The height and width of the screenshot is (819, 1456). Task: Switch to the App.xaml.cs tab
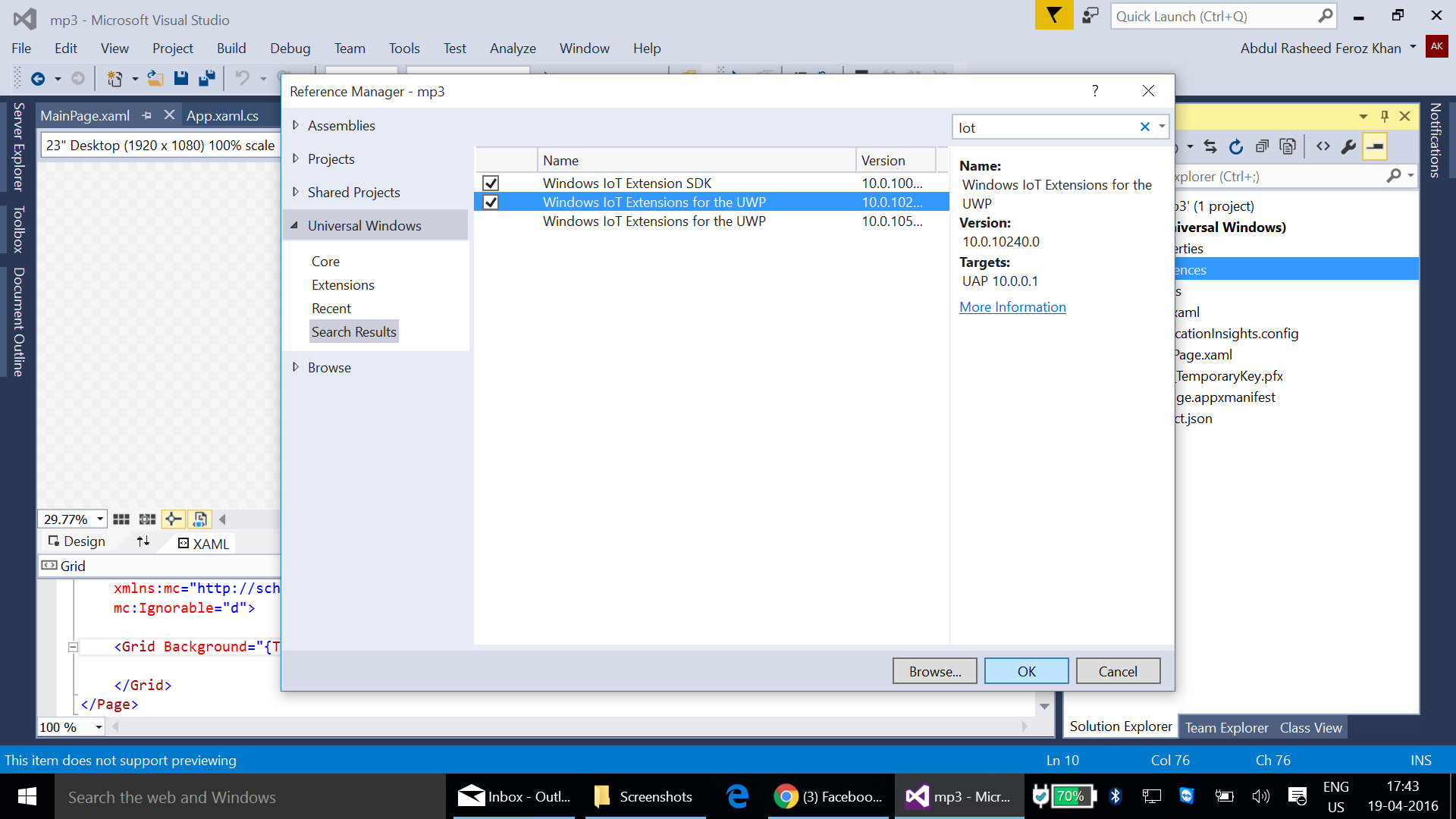pyautogui.click(x=223, y=115)
